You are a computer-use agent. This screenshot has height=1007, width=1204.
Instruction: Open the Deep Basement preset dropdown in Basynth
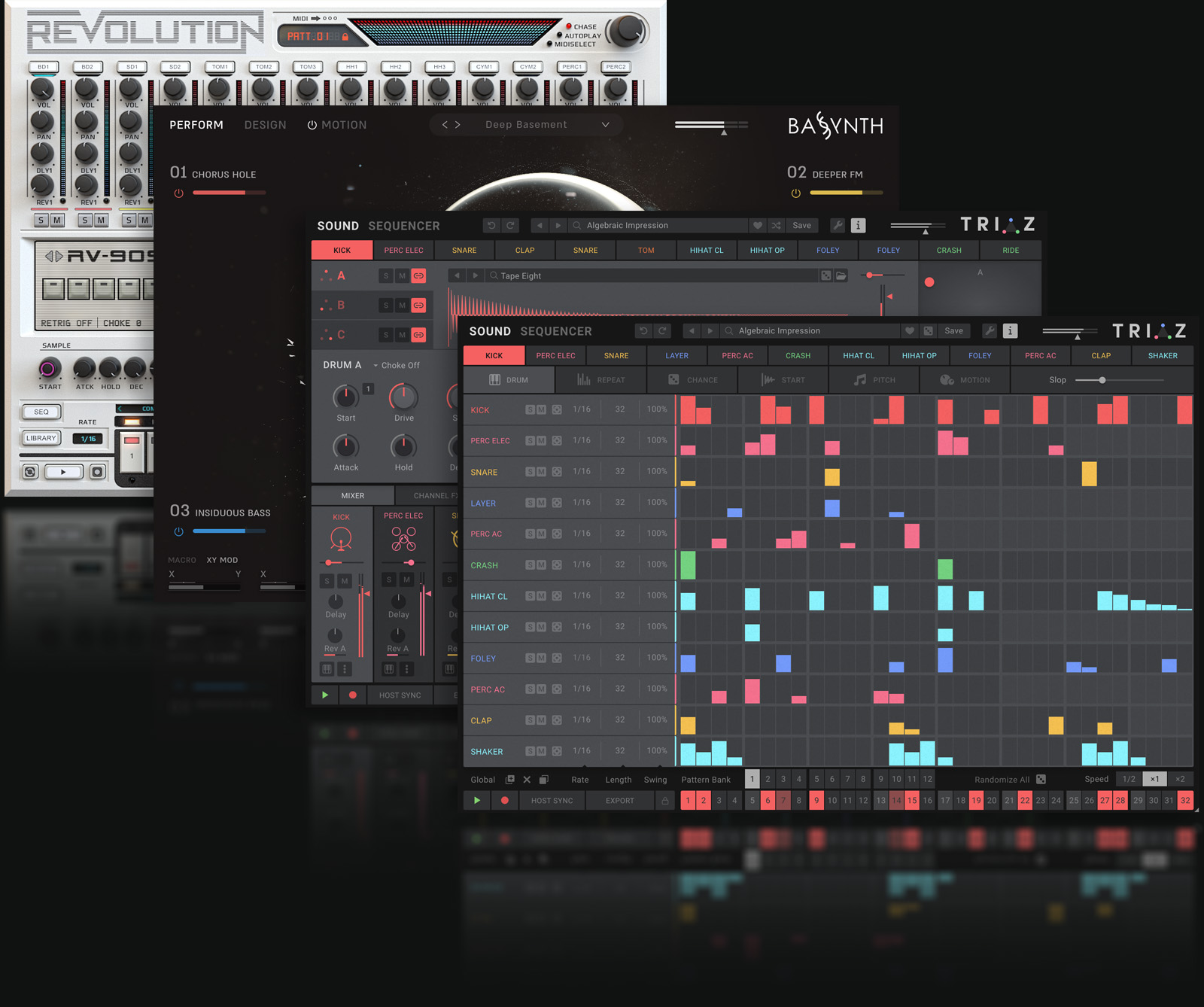(605, 124)
